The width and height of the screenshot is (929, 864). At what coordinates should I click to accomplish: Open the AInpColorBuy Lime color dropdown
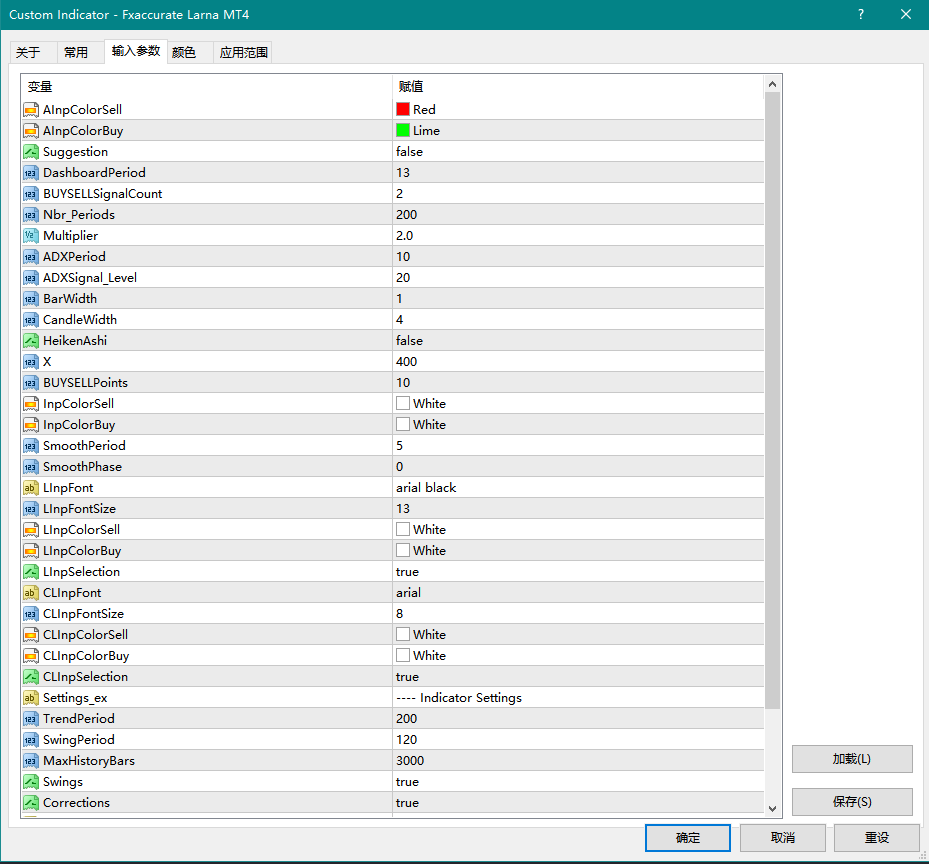point(426,131)
